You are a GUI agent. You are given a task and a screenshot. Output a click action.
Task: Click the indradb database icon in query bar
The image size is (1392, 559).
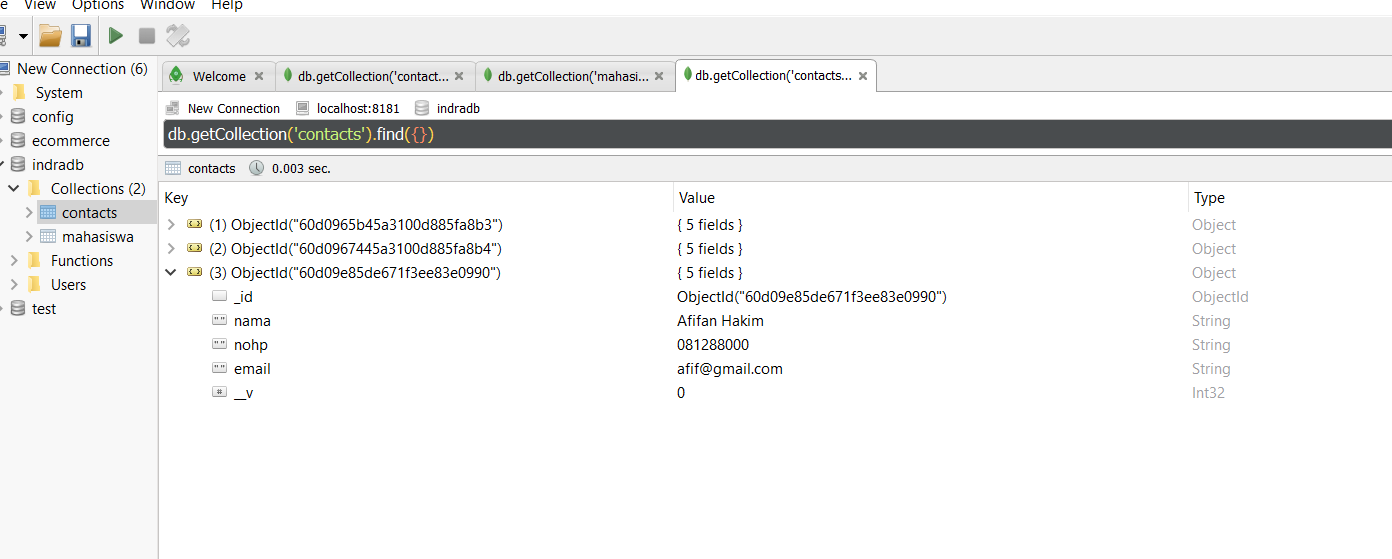(422, 108)
